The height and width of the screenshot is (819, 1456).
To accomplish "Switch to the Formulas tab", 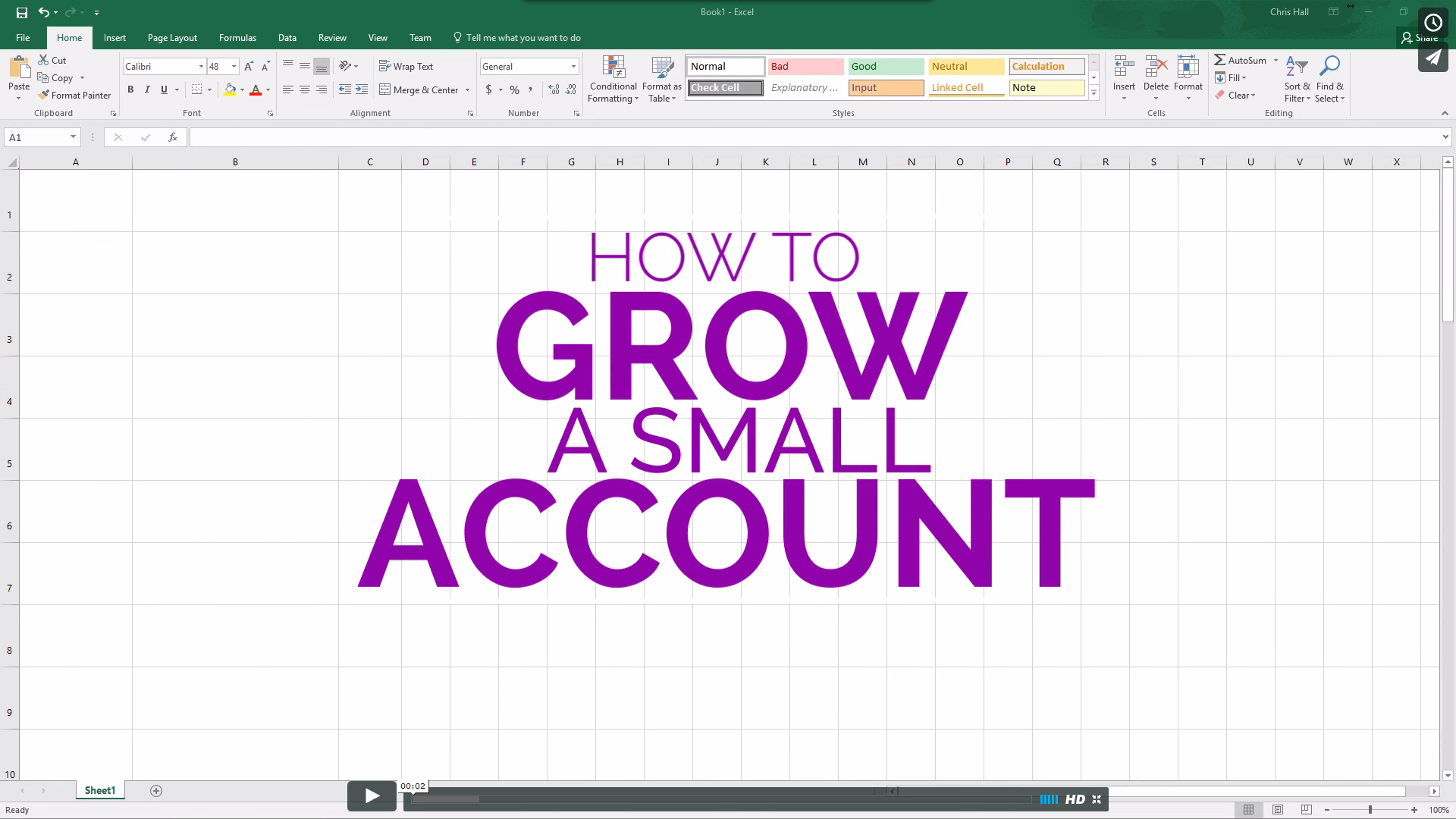I will tap(237, 37).
